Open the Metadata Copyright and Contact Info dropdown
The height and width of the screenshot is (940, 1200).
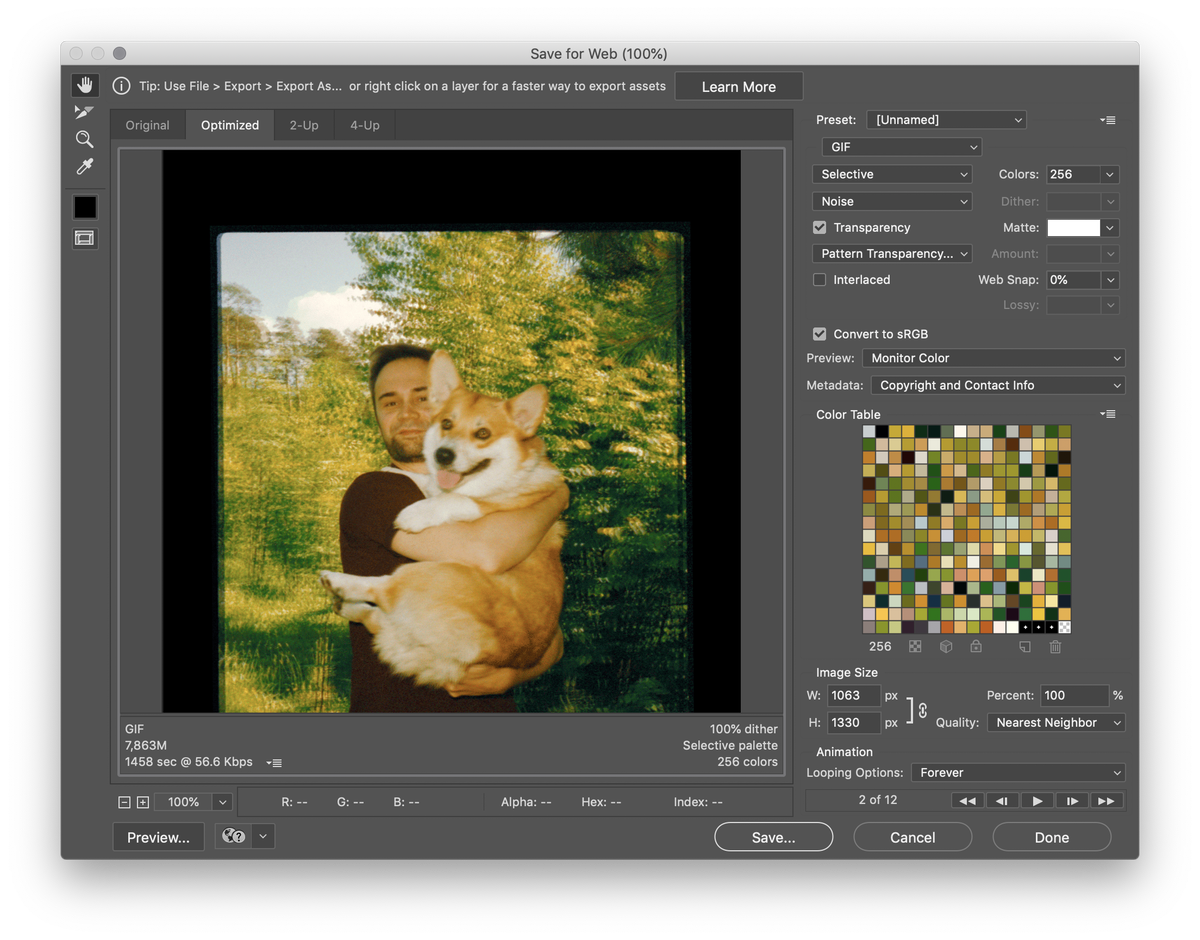[x=997, y=385]
